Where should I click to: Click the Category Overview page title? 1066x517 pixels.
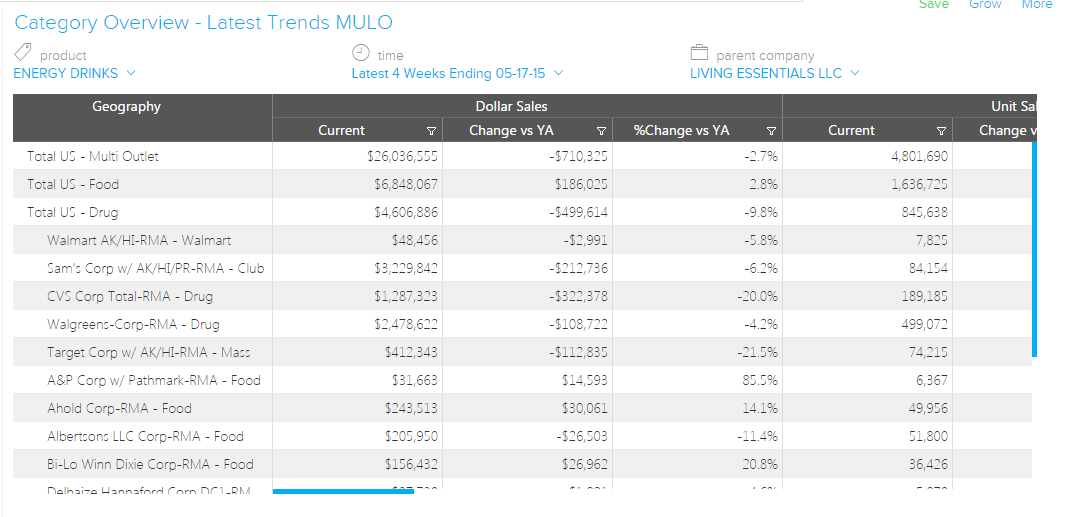point(203,23)
